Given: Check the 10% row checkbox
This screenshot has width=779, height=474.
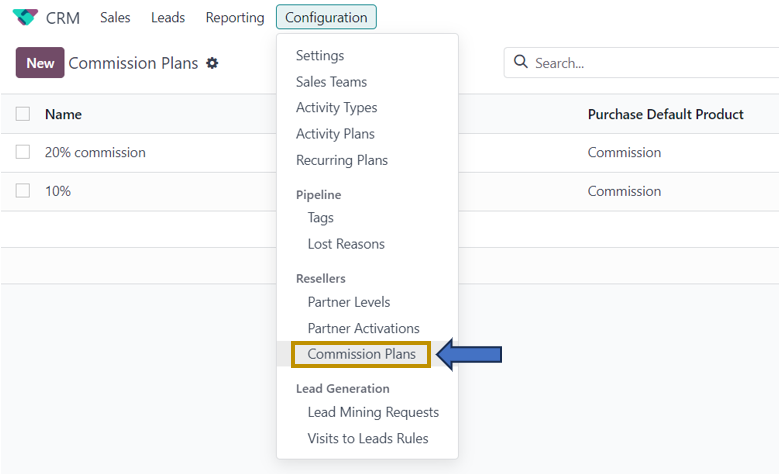Looking at the screenshot, I should (23, 191).
